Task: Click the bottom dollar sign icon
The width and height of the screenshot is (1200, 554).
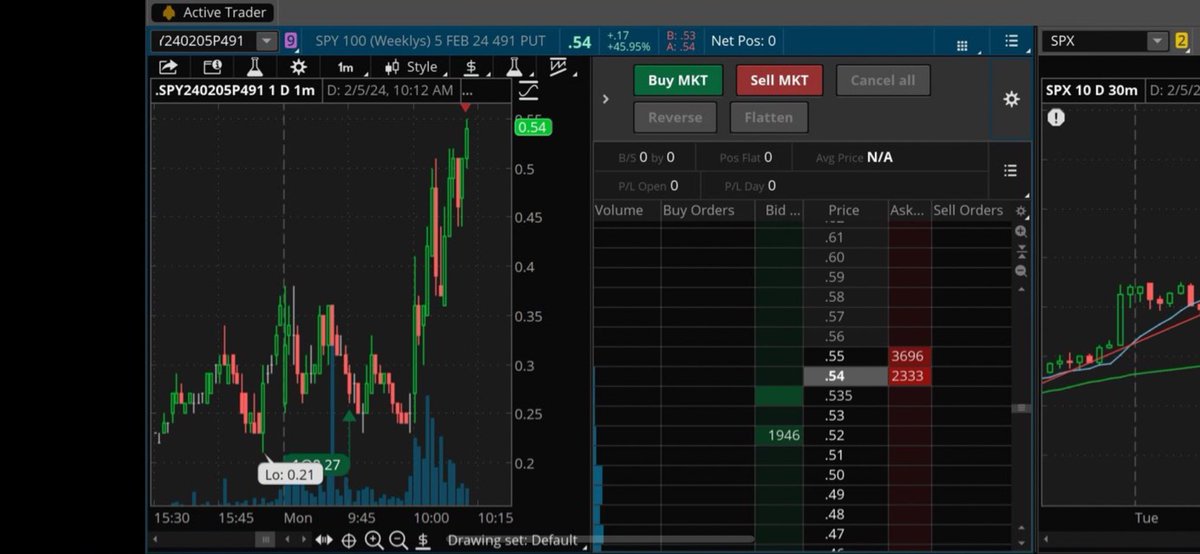Action: pos(423,540)
